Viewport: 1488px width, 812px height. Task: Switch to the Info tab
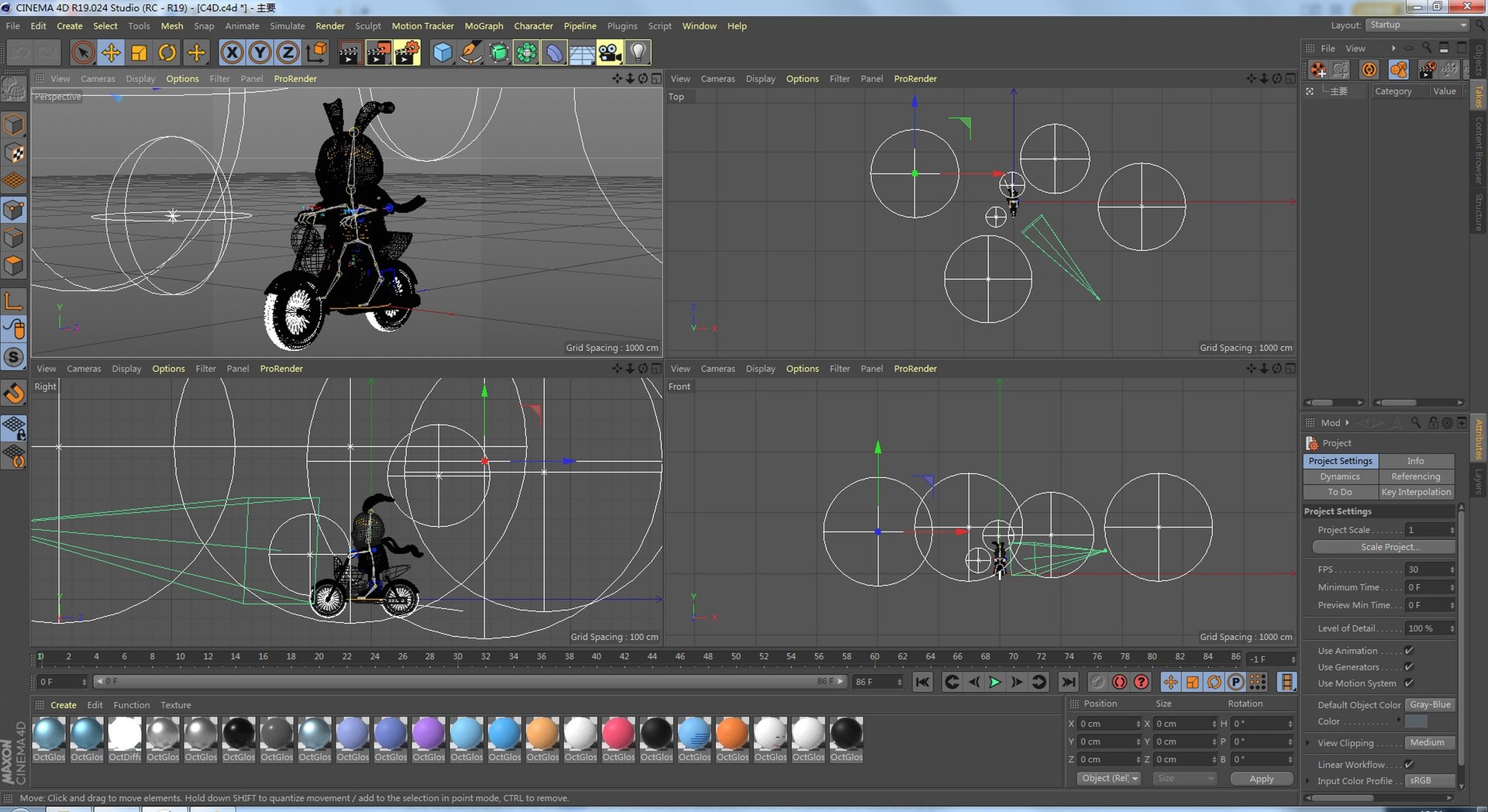[x=1416, y=461]
